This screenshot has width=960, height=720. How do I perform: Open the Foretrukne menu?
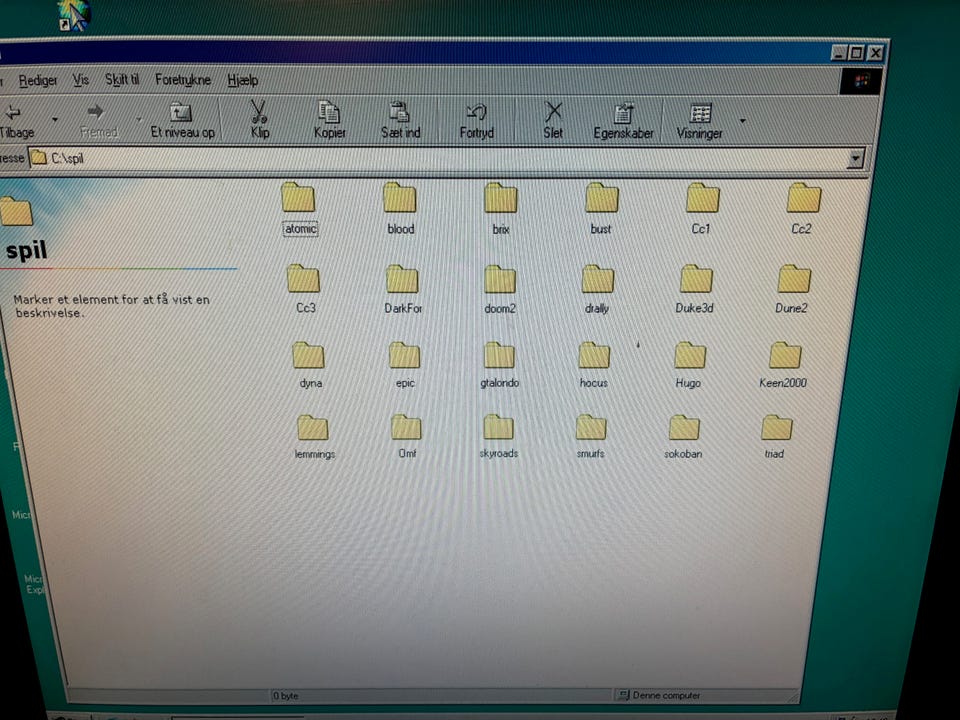[x=182, y=80]
